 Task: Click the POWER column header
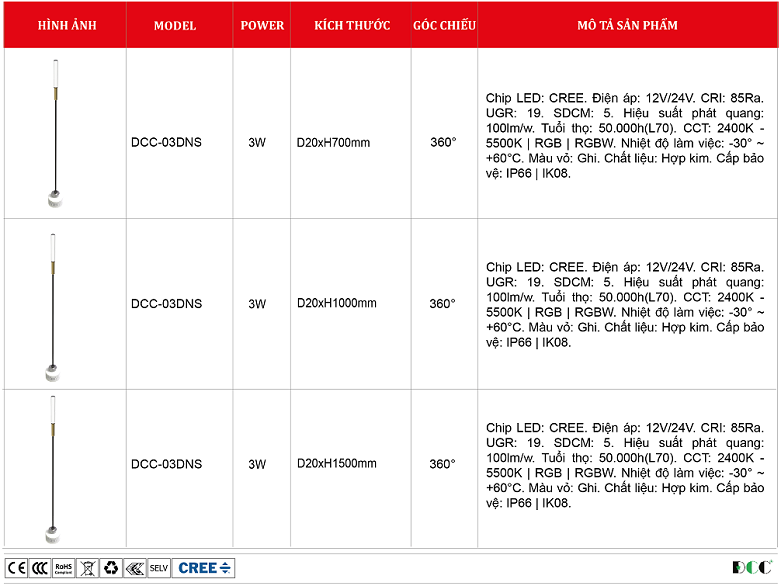(x=262, y=26)
